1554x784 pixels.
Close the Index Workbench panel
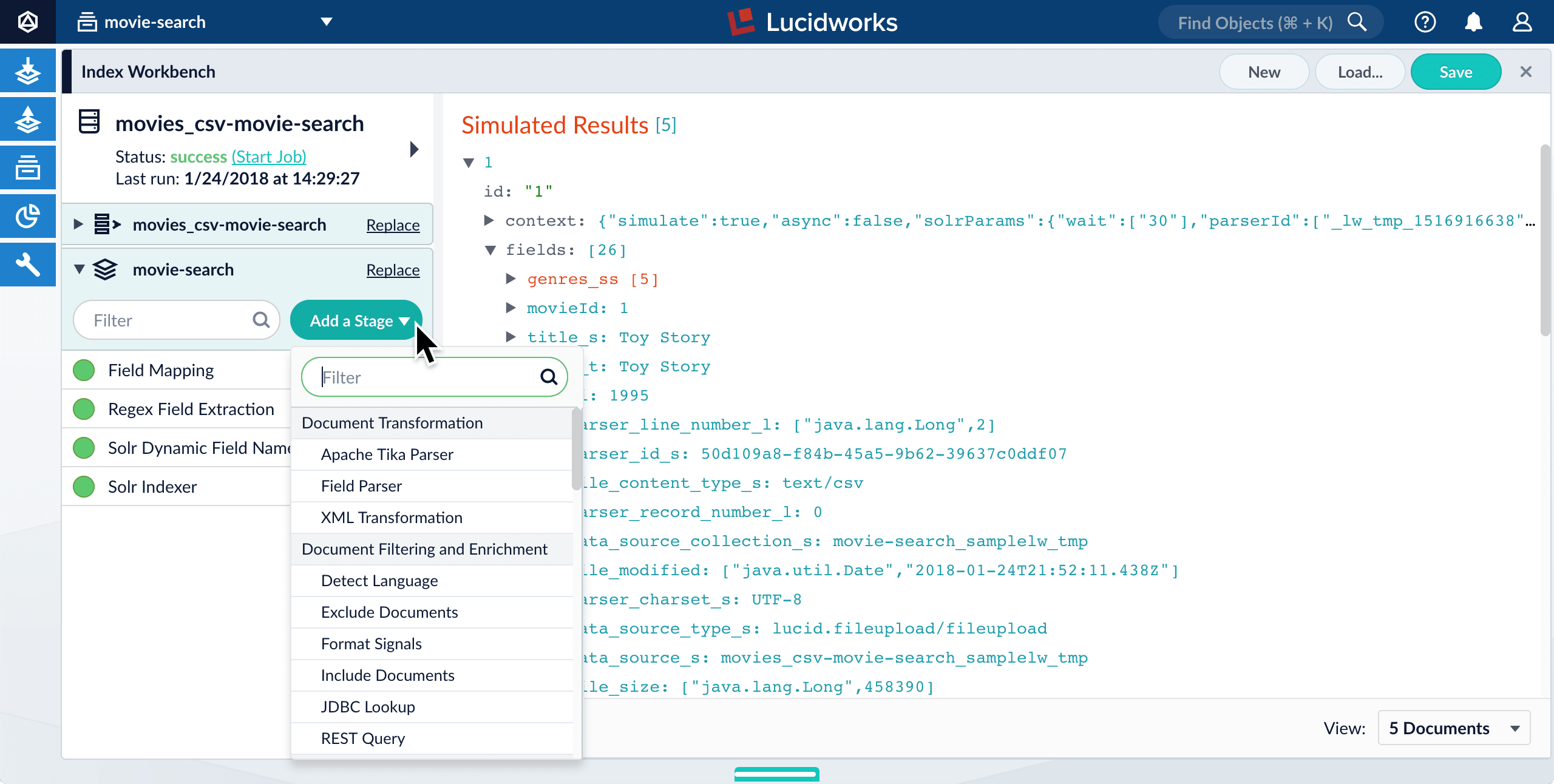click(x=1526, y=72)
